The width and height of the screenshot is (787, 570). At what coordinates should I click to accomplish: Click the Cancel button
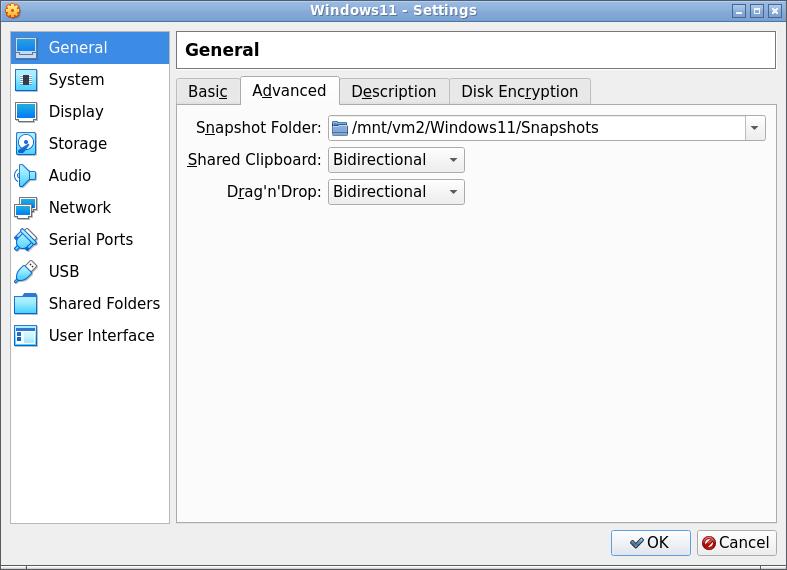pos(736,543)
